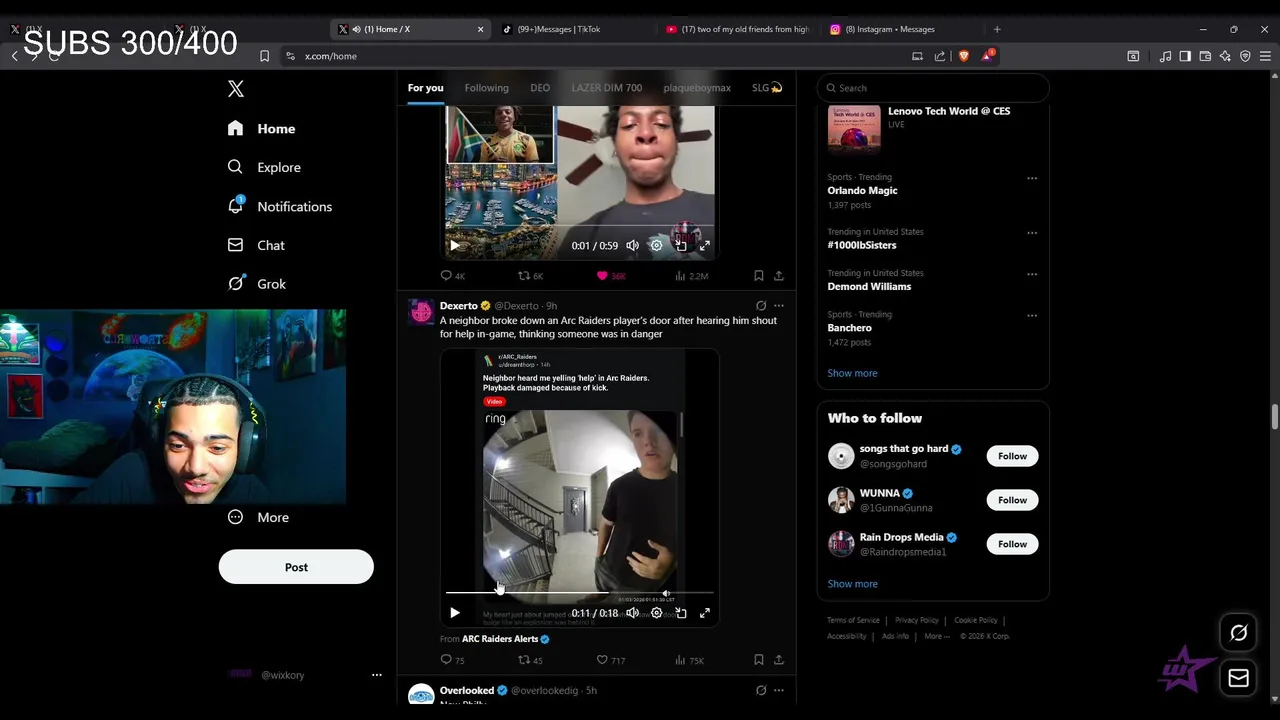Show more trending topics
Viewport: 1280px width, 720px height.
[852, 373]
